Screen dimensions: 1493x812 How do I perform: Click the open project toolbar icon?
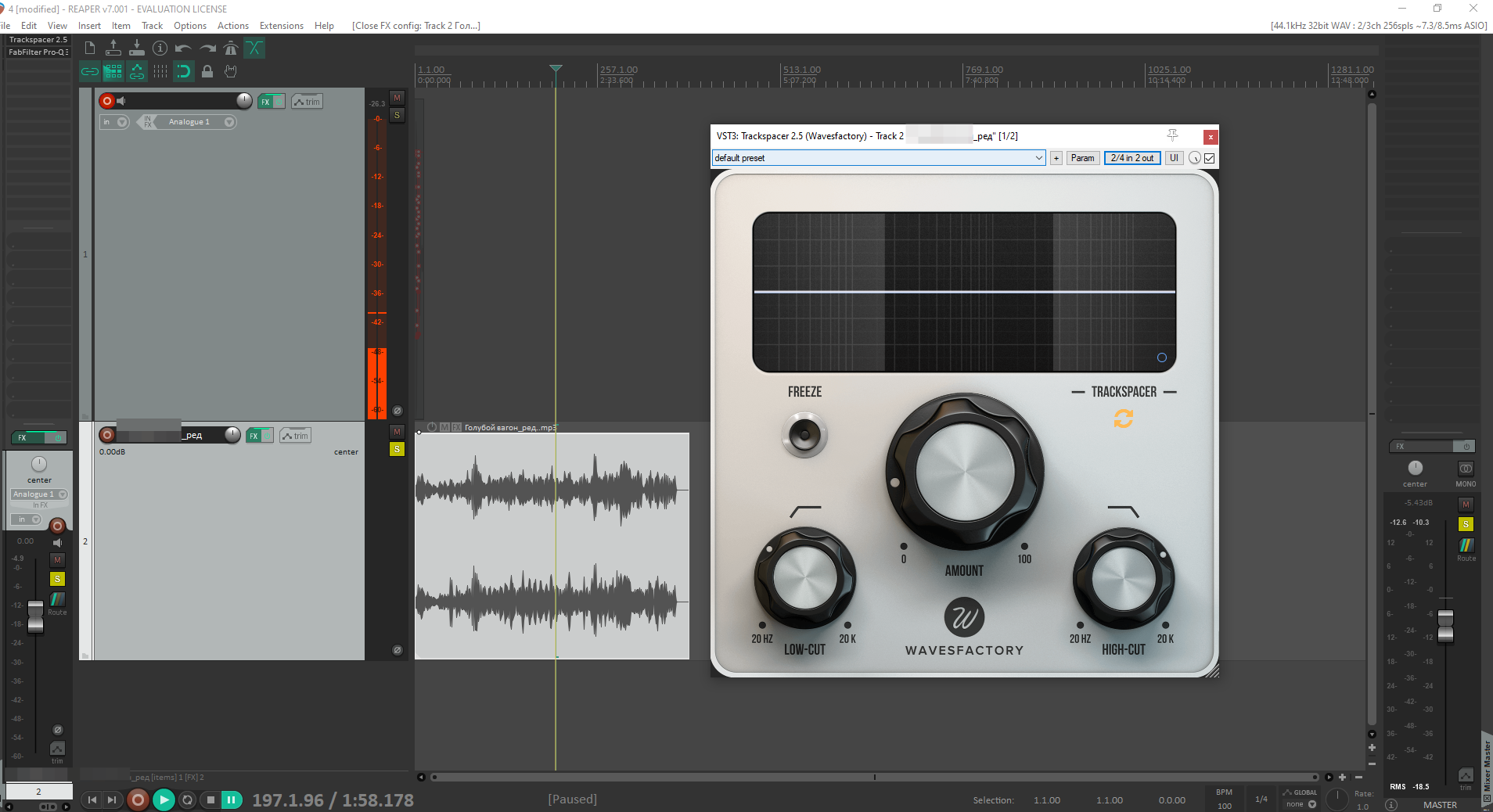point(113,49)
